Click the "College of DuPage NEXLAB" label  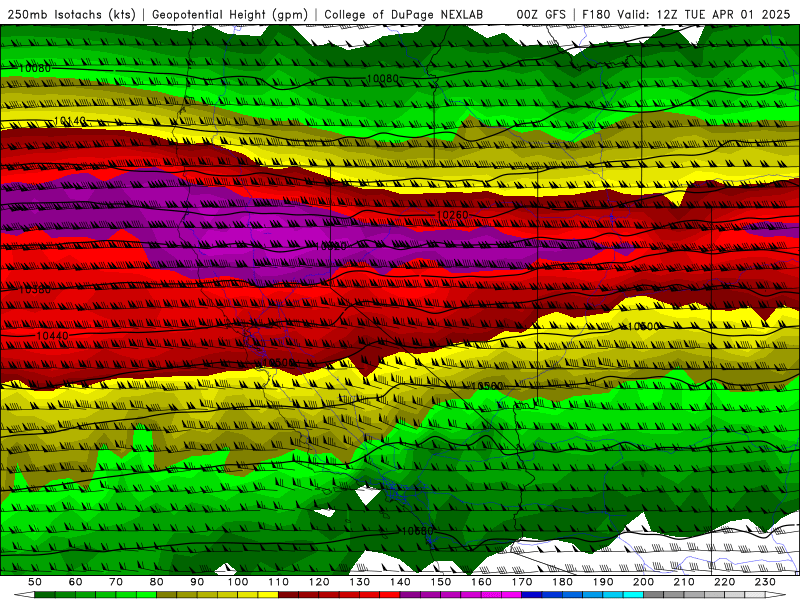coord(403,15)
